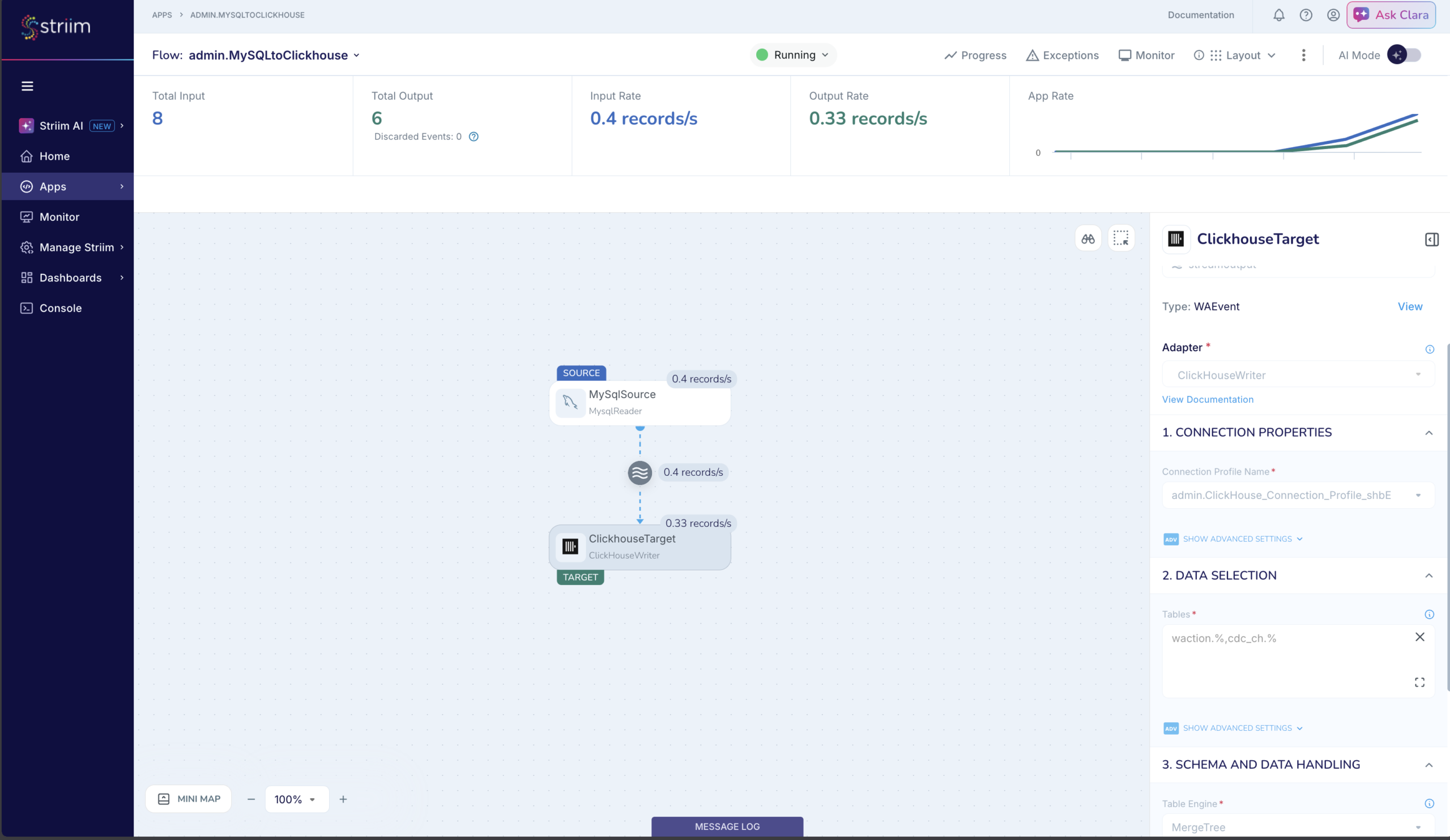Collapse Schema and Data Handling section
The image size is (1450, 840).
tap(1428, 765)
